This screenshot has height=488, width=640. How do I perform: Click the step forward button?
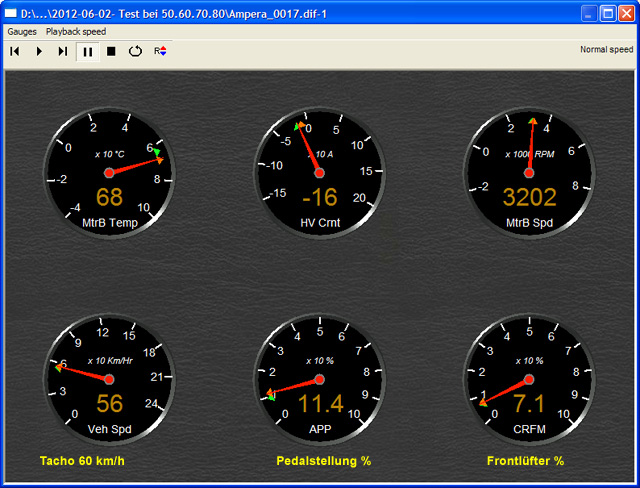click(63, 51)
